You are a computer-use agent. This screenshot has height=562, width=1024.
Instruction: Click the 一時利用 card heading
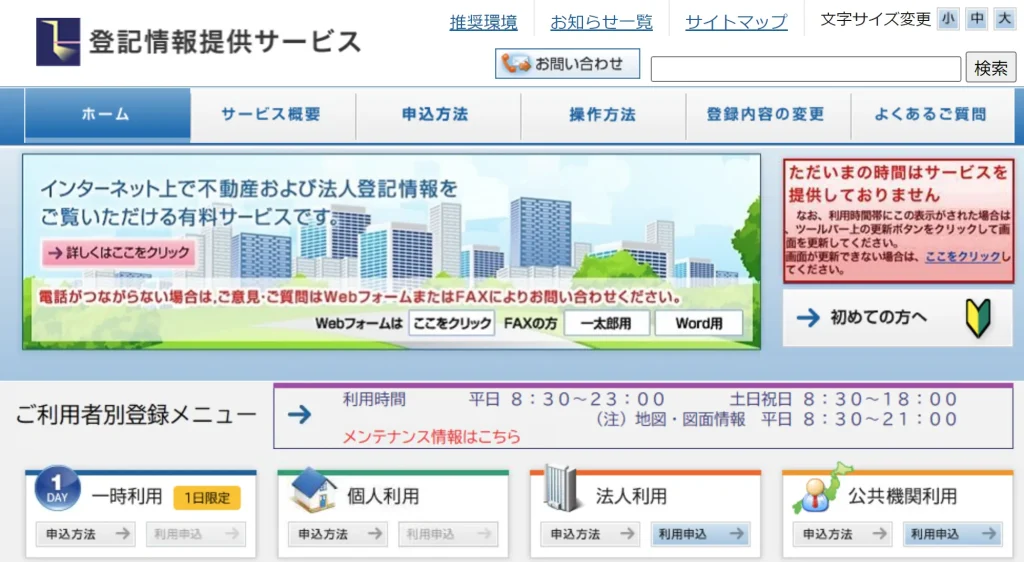click(x=127, y=497)
